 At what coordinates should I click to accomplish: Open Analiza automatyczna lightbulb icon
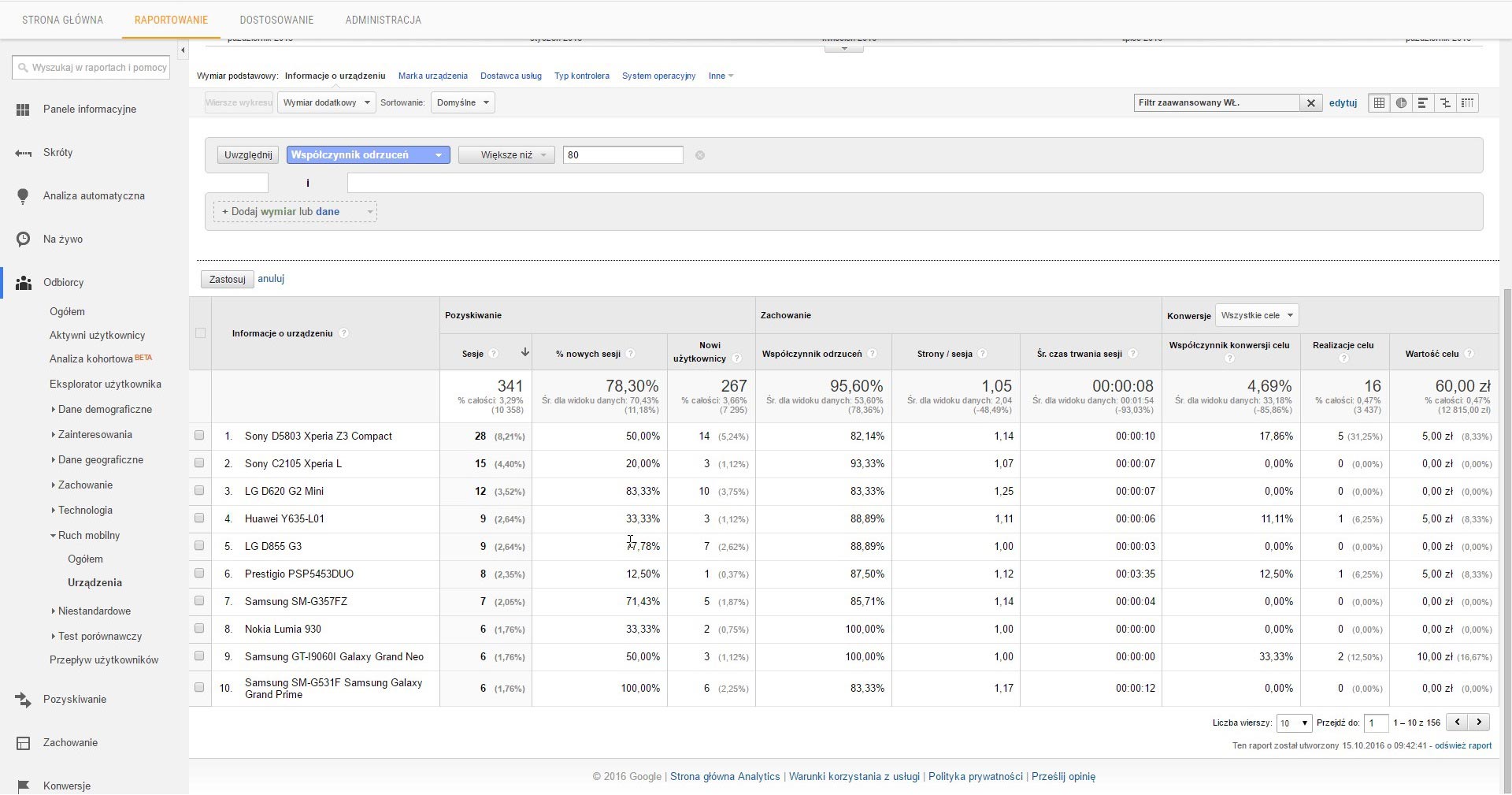coord(23,196)
